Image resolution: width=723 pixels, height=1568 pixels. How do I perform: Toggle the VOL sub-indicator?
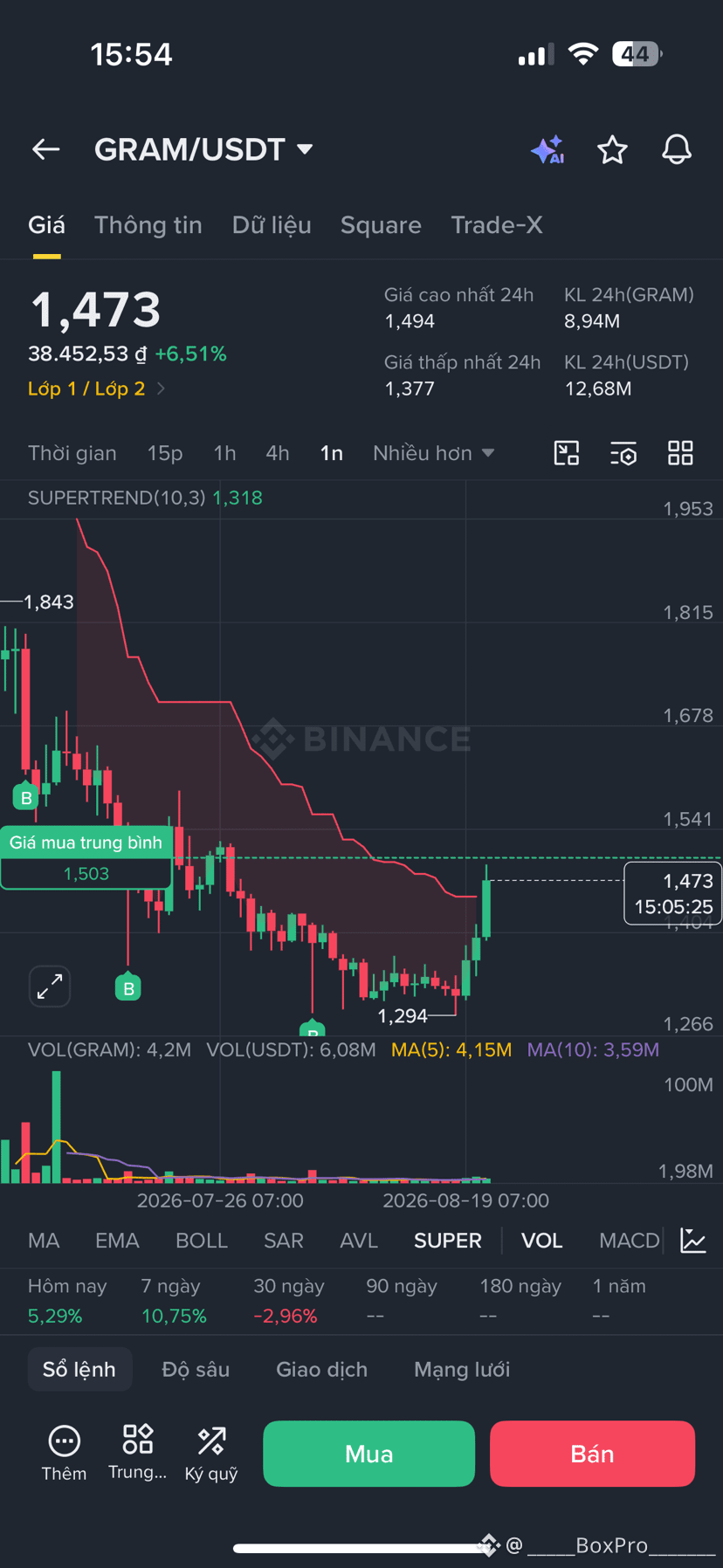[x=542, y=1241]
